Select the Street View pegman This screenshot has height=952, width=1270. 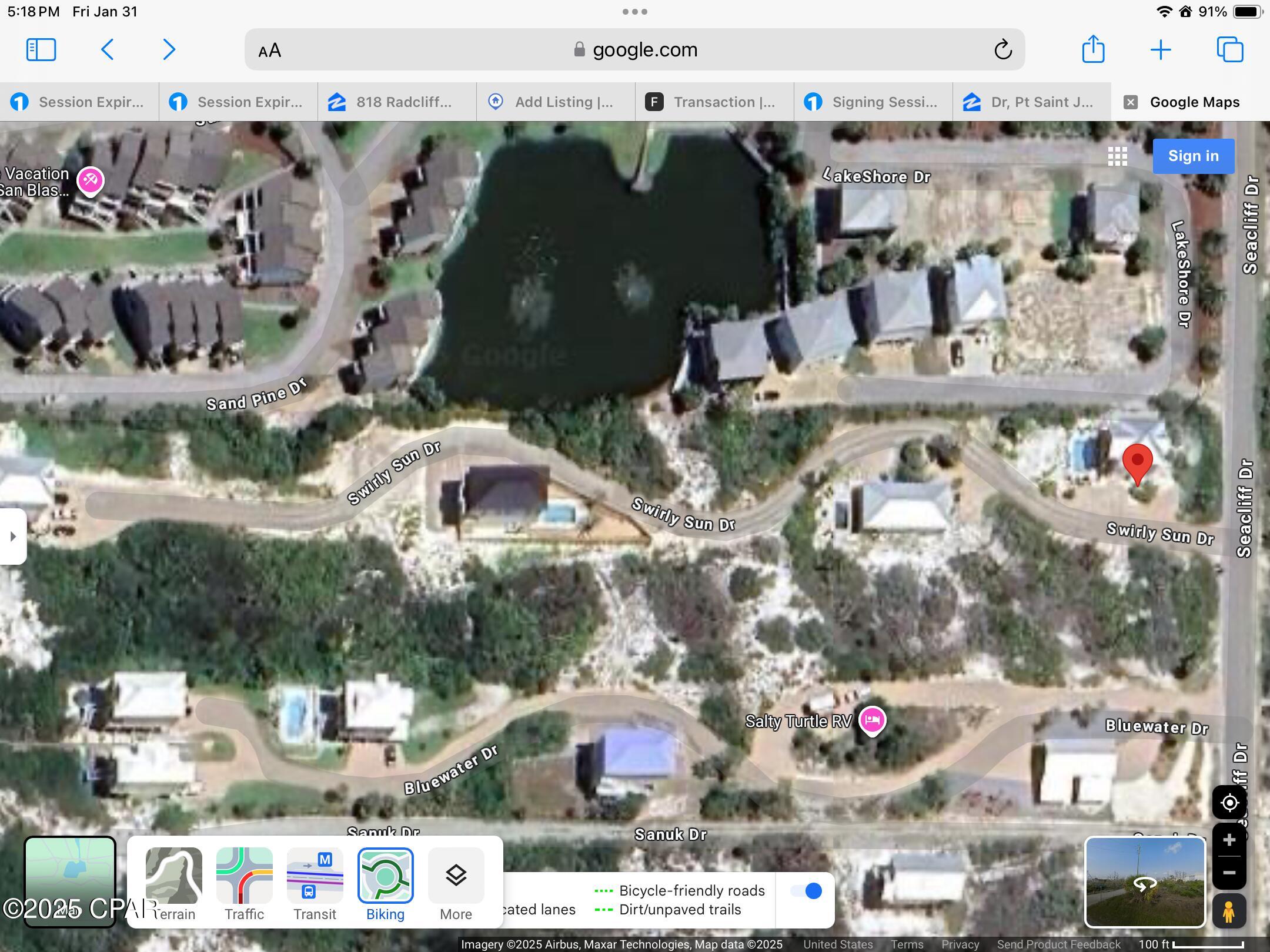[x=1229, y=911]
